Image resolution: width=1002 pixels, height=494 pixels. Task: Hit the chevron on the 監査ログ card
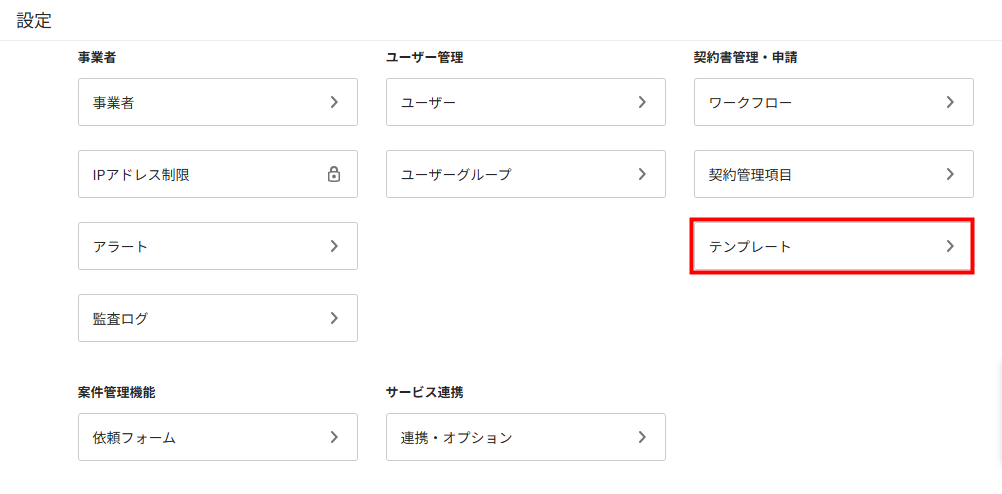click(x=334, y=318)
